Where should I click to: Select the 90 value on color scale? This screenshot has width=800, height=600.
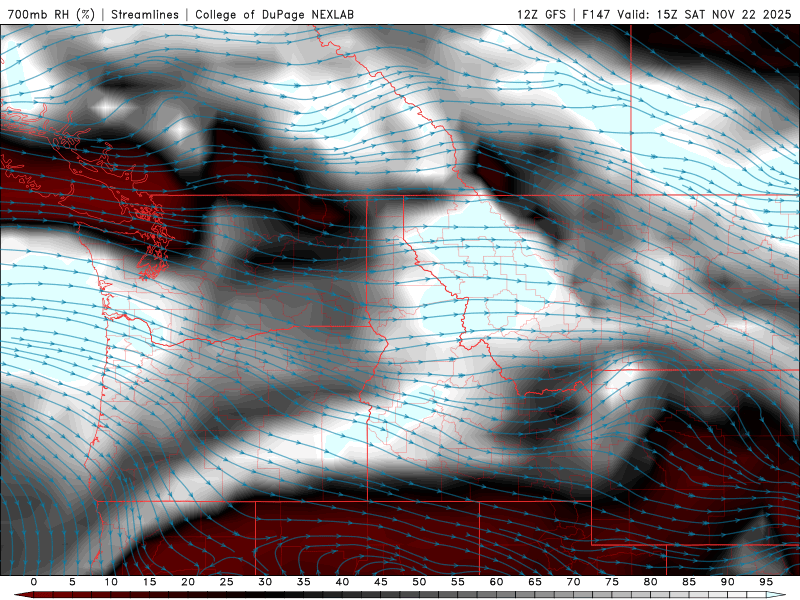pyautogui.click(x=727, y=582)
